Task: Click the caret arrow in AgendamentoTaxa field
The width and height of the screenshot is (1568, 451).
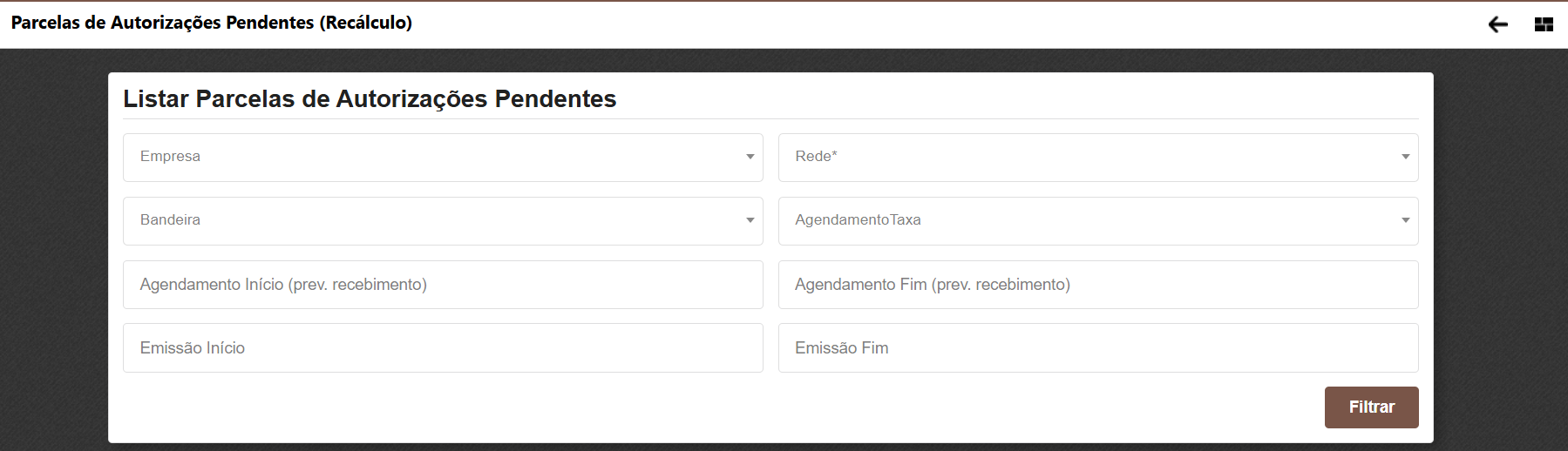Action: click(x=1405, y=220)
